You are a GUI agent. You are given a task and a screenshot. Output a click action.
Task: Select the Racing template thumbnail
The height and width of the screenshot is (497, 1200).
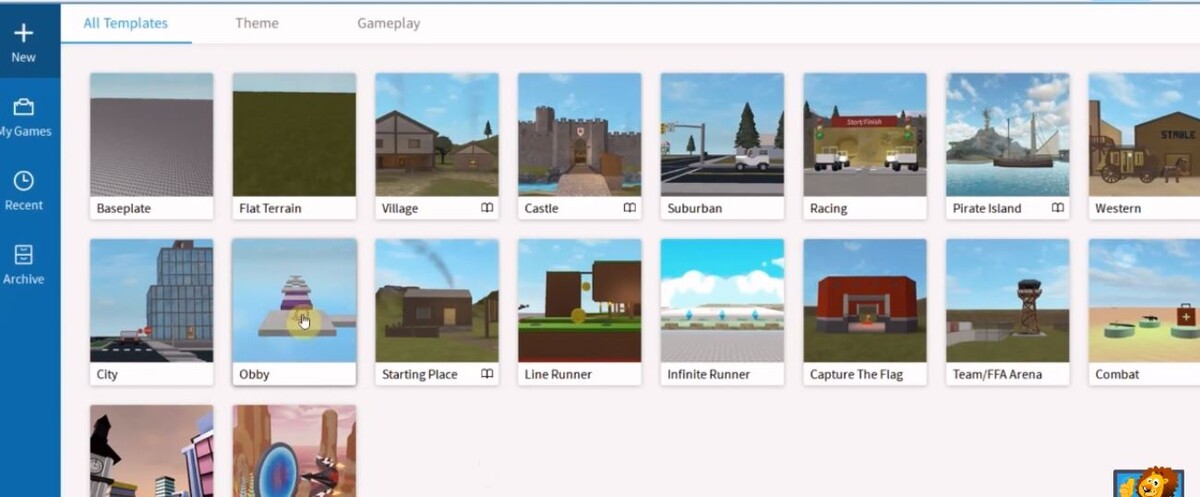(865, 134)
